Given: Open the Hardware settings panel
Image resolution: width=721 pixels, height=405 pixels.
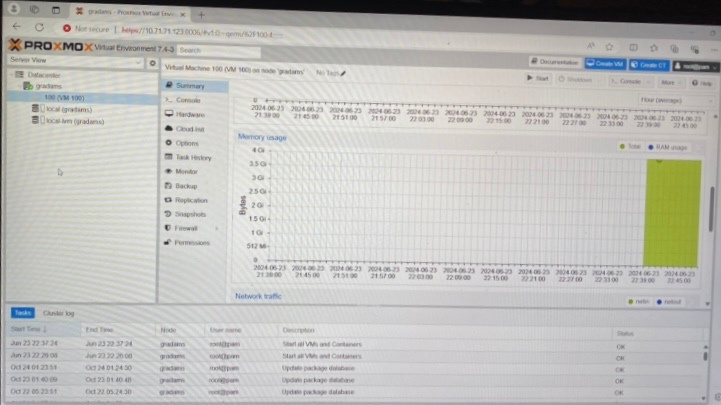Looking at the screenshot, I should [189, 115].
